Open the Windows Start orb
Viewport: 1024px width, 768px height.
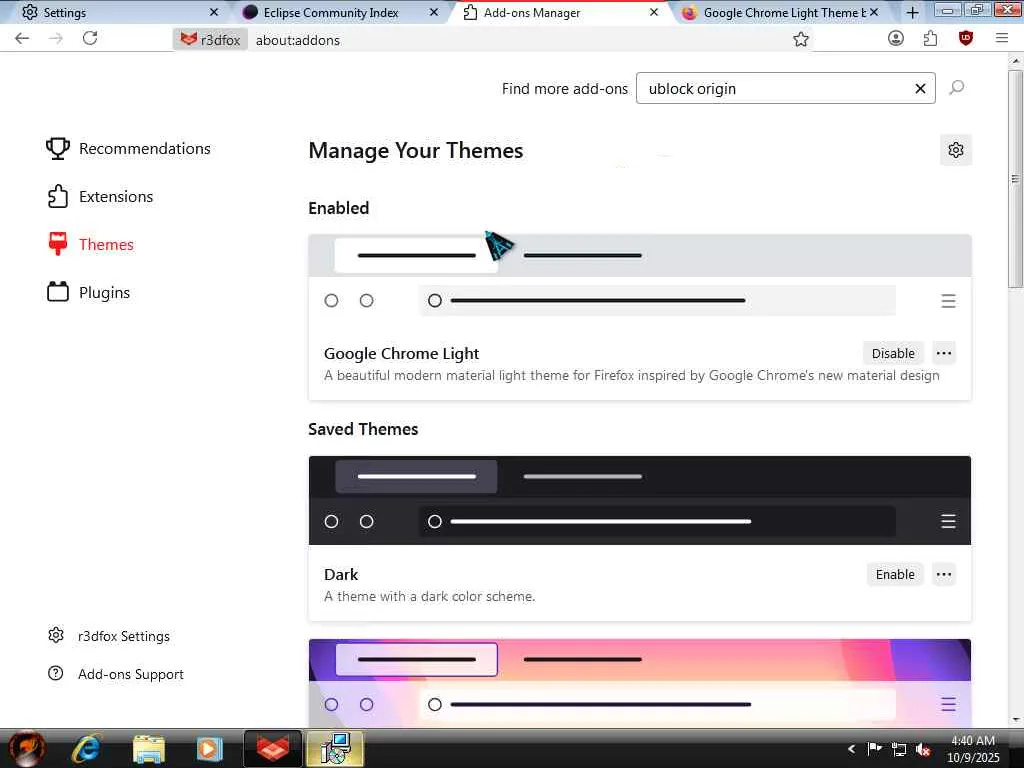click(26, 748)
